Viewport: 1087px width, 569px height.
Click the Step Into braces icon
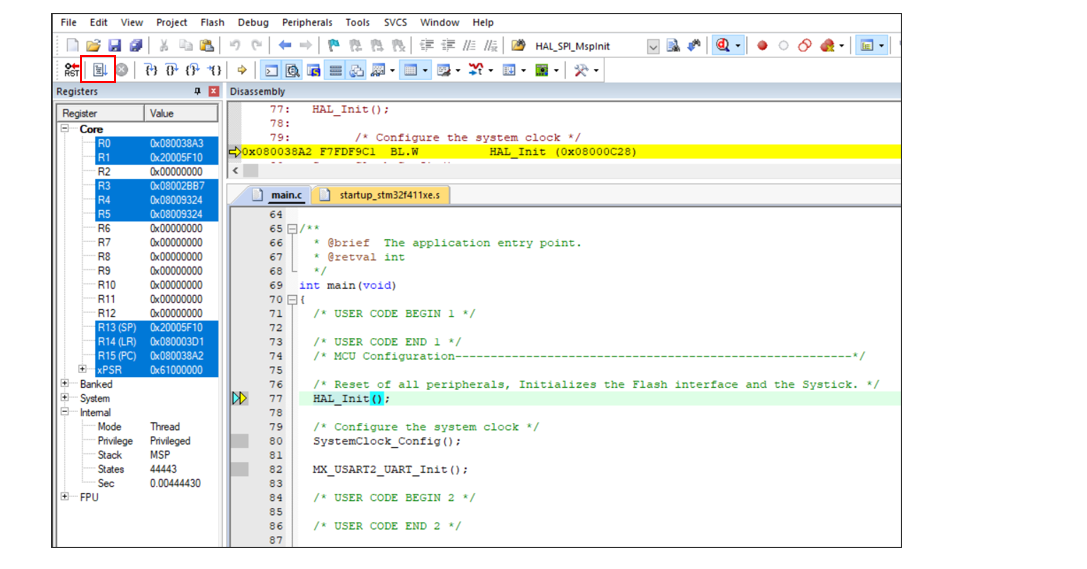[150, 70]
